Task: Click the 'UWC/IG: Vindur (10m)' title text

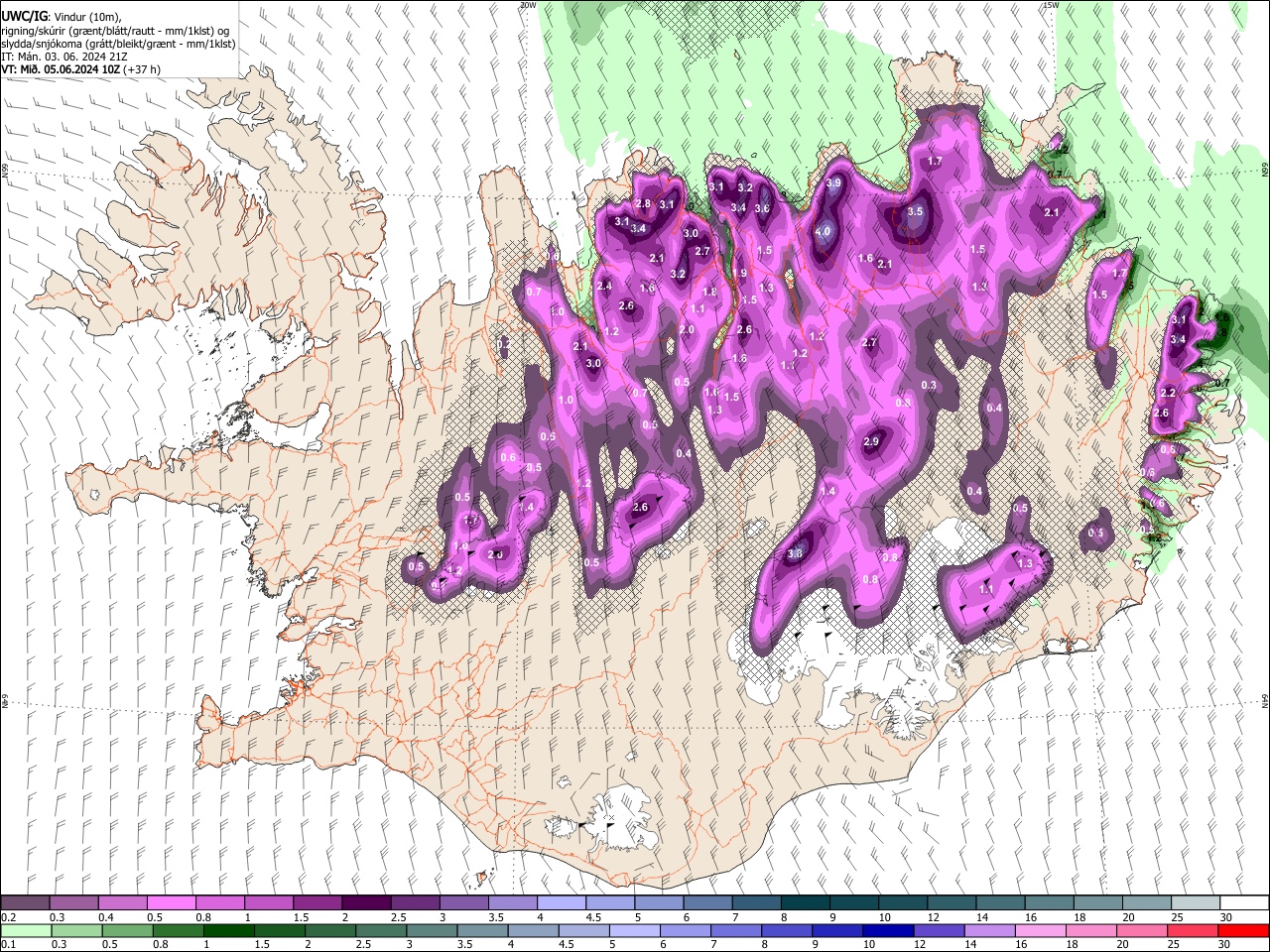Action: coord(62,17)
